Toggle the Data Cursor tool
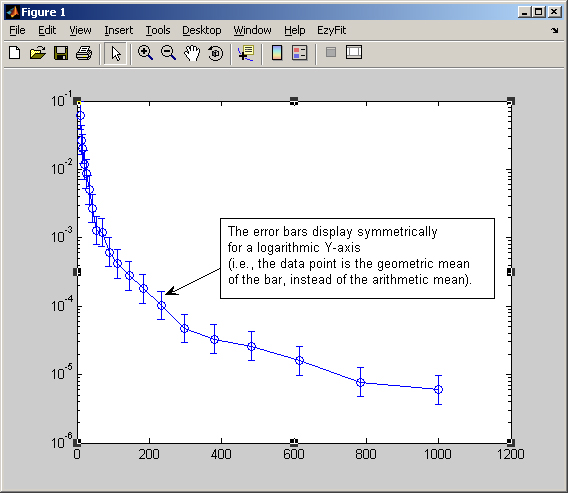 [x=246, y=53]
